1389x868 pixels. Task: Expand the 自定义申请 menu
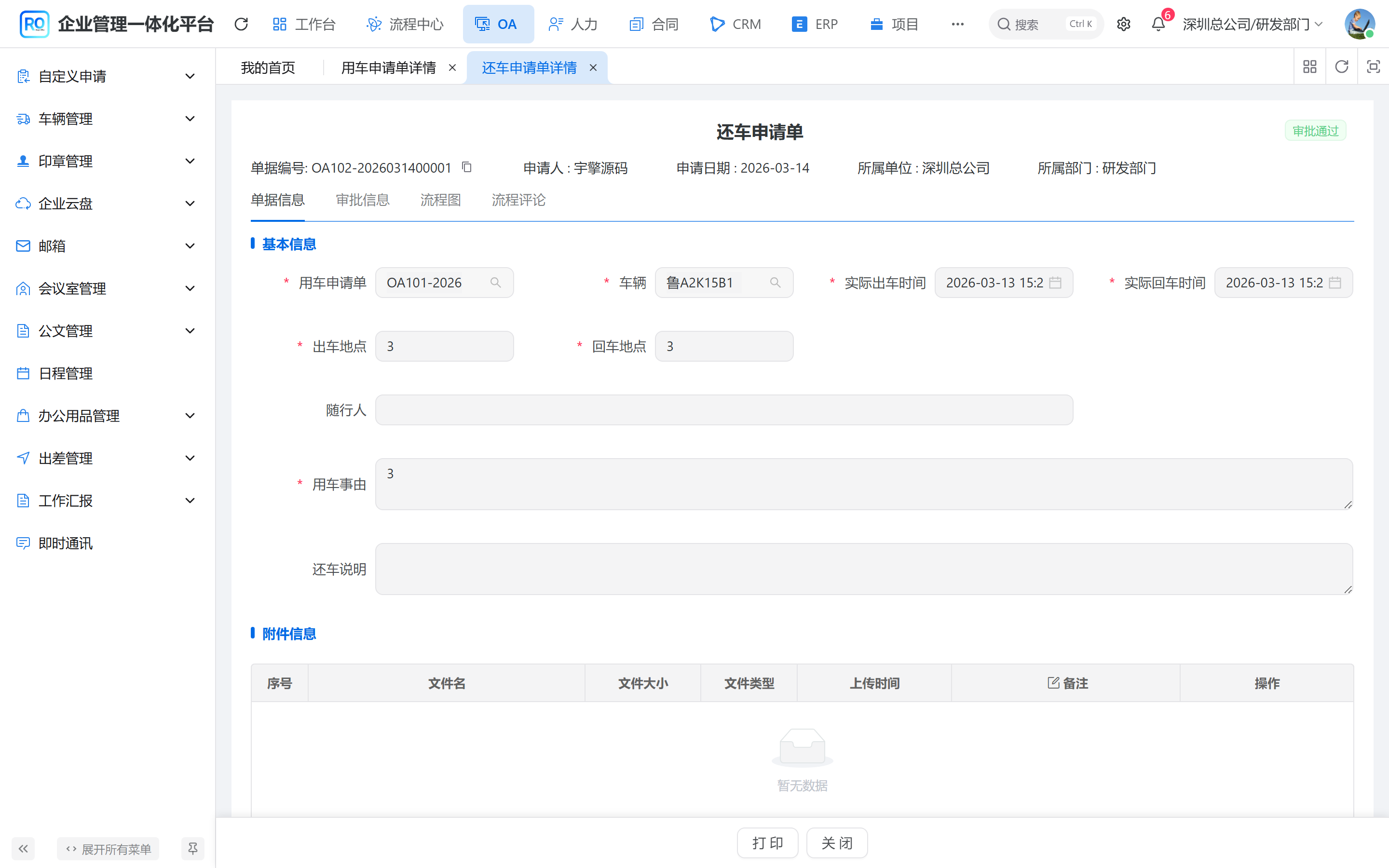[108, 76]
